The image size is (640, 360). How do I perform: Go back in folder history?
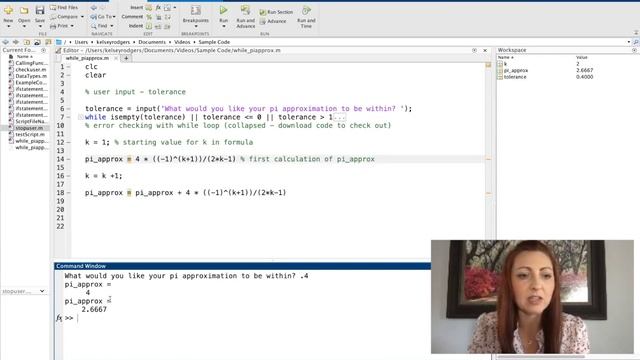coord(5,42)
